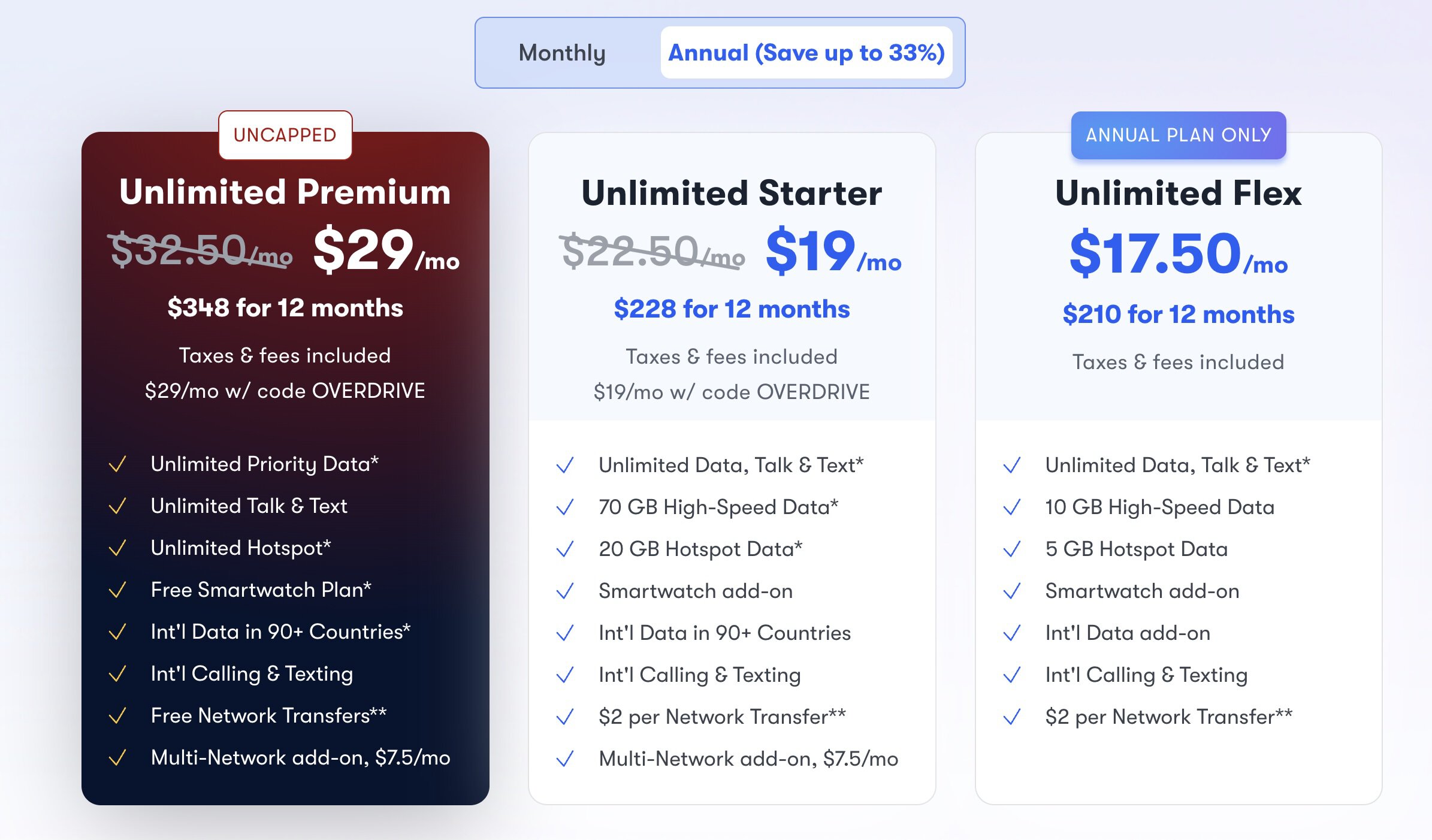Click checkmark next to 20 GB Hotspot Data
Image resolution: width=1432 pixels, height=840 pixels.
pyautogui.click(x=565, y=549)
